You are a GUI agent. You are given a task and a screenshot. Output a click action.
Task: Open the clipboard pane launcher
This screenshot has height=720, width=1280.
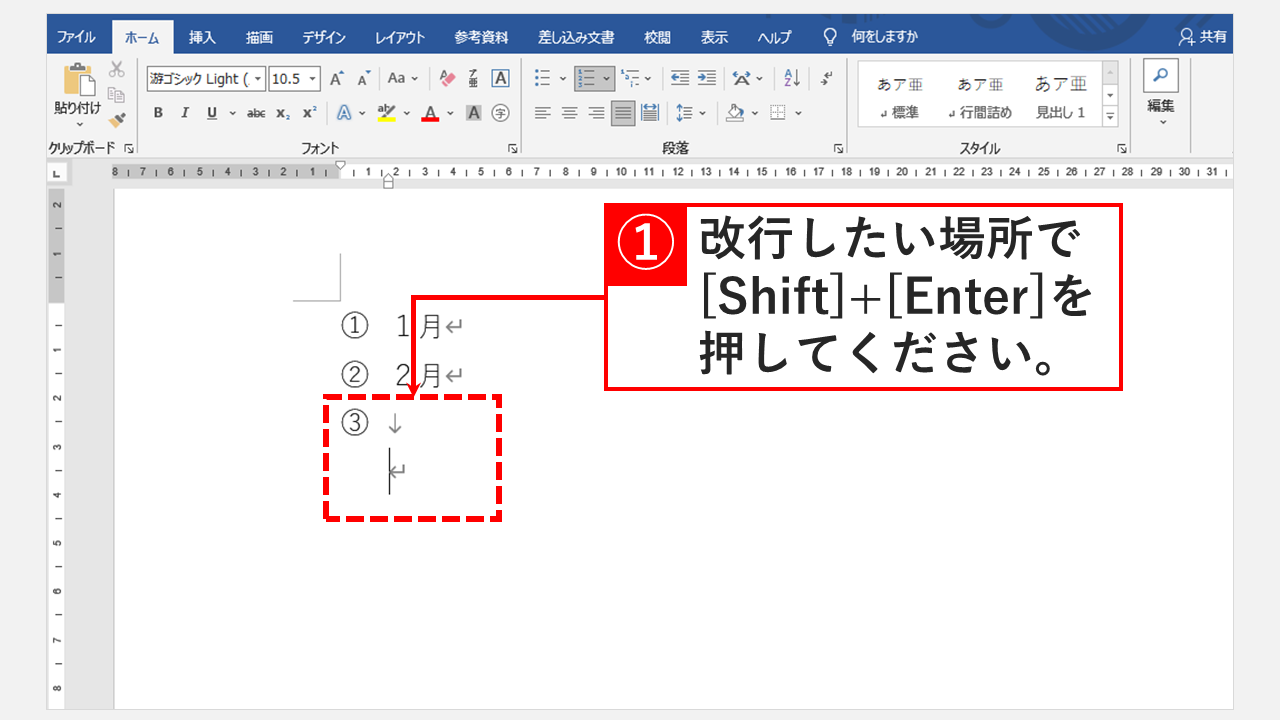click(128, 148)
